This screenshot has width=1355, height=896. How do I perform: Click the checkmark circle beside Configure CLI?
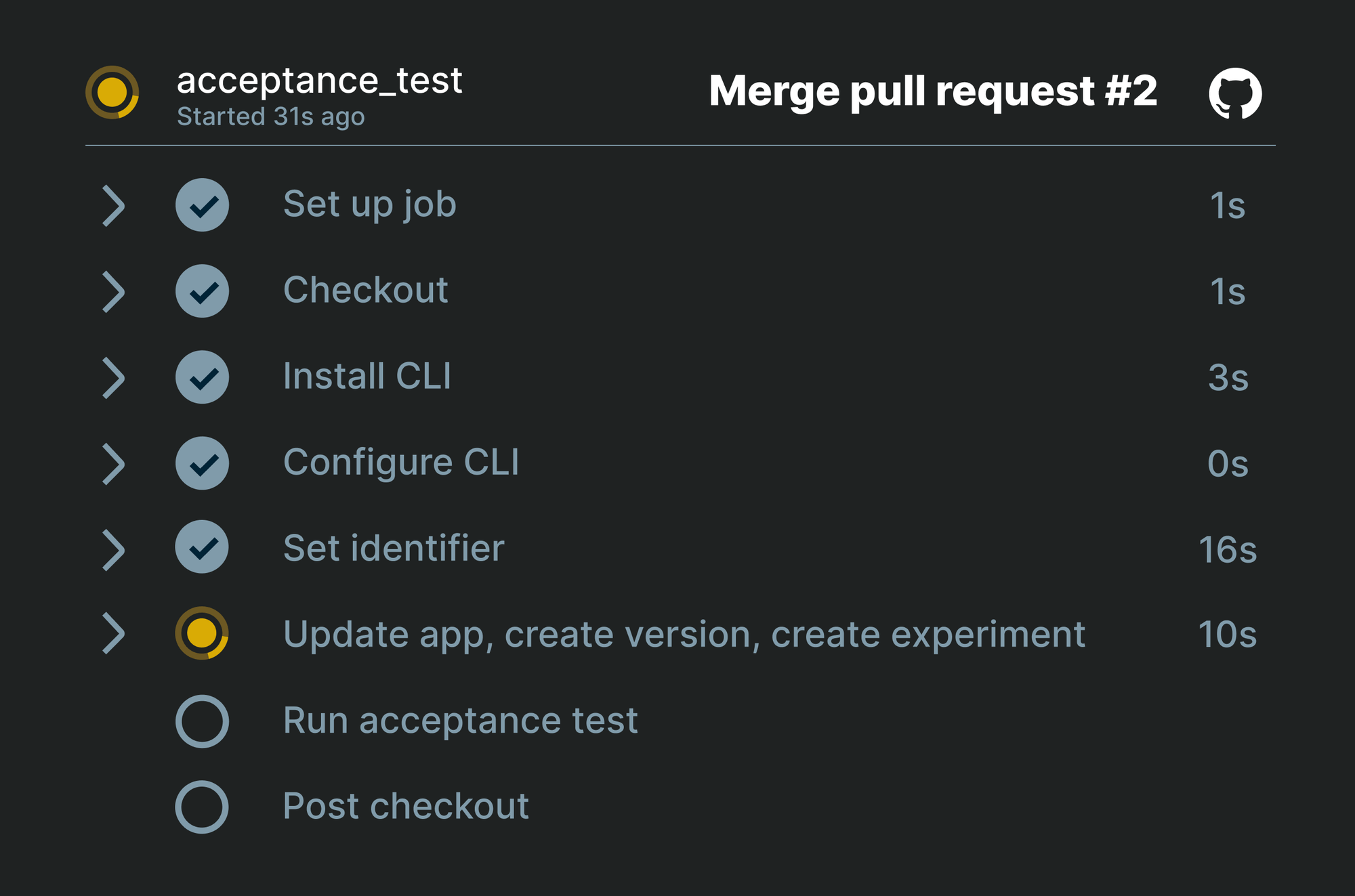coord(202,463)
